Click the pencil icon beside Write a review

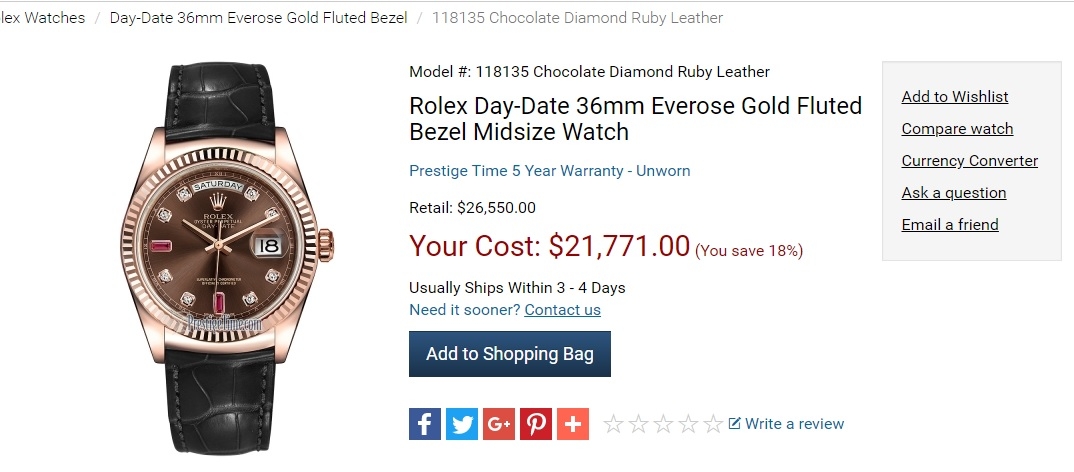[734, 423]
